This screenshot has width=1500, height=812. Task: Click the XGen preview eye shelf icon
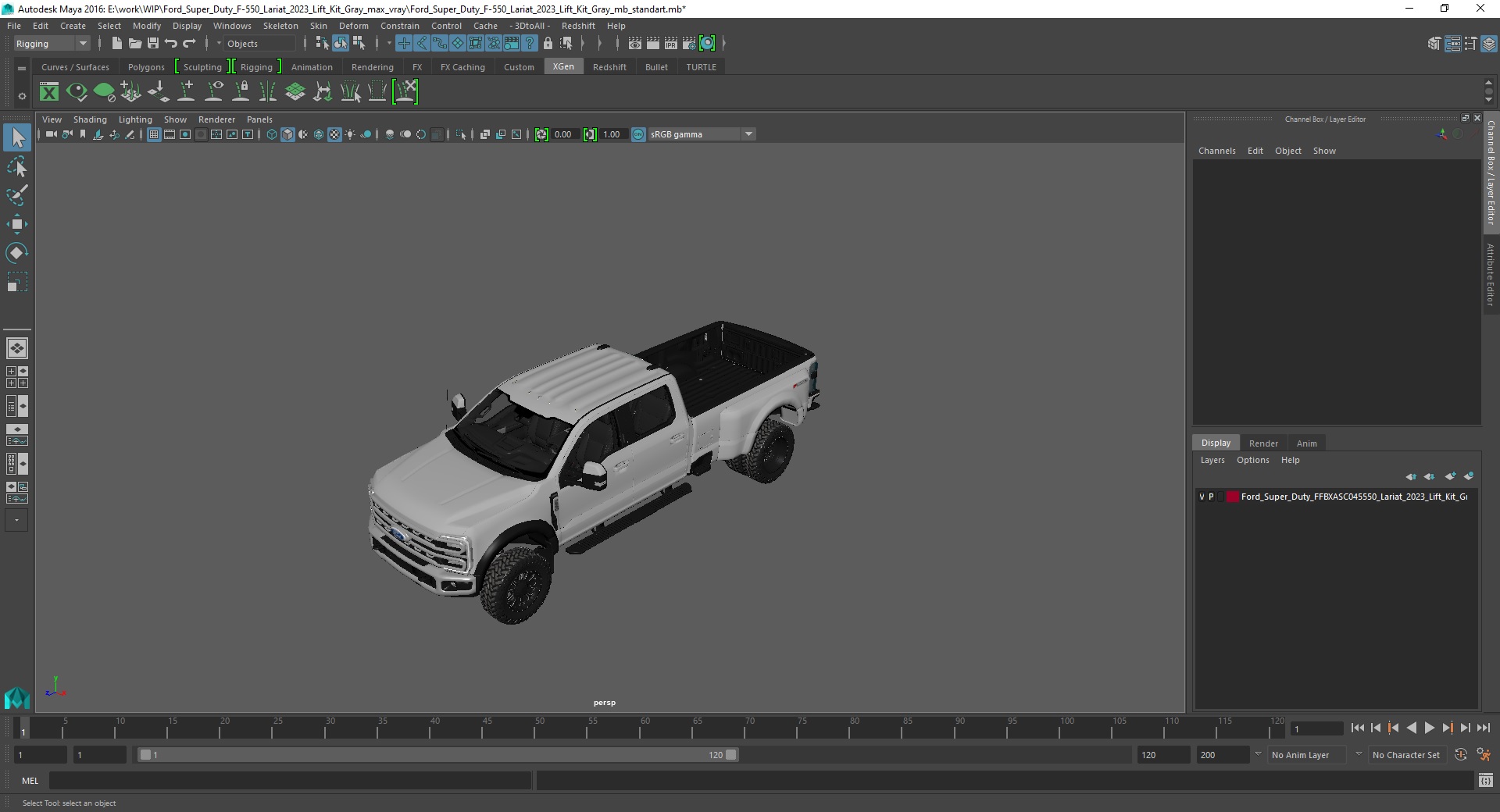point(77,92)
